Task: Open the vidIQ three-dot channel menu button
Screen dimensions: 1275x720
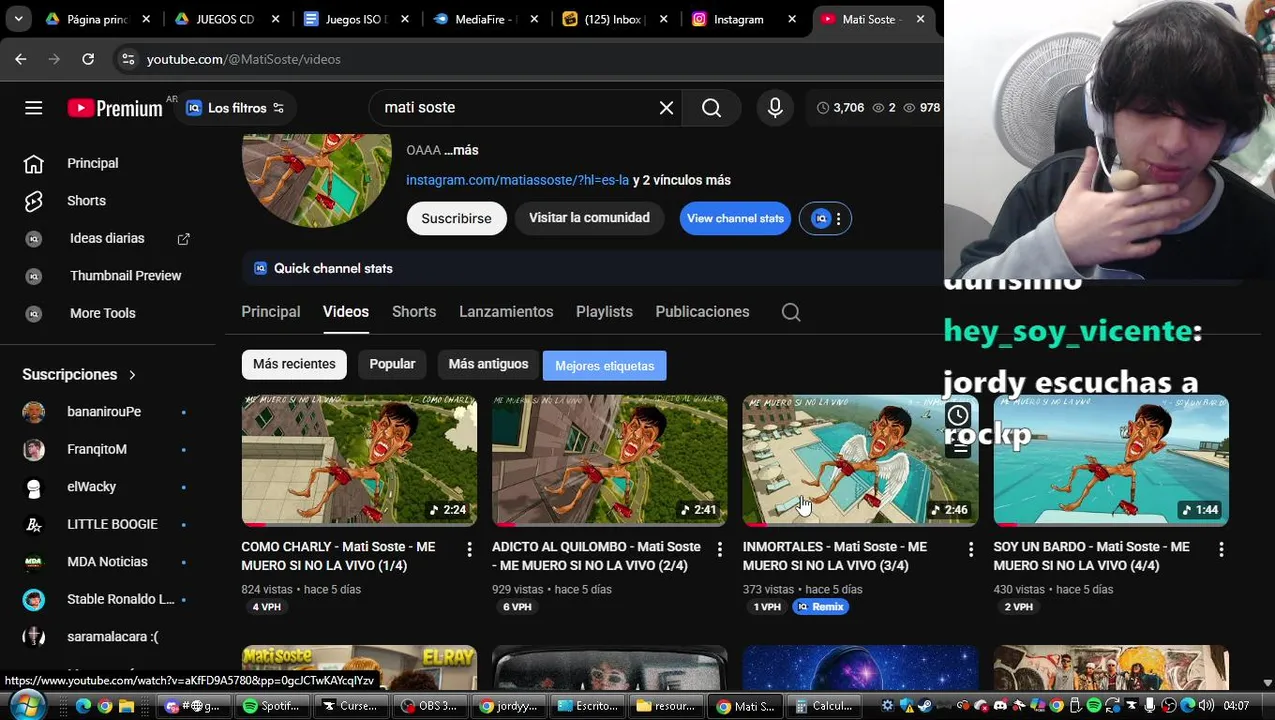Action: point(825,218)
